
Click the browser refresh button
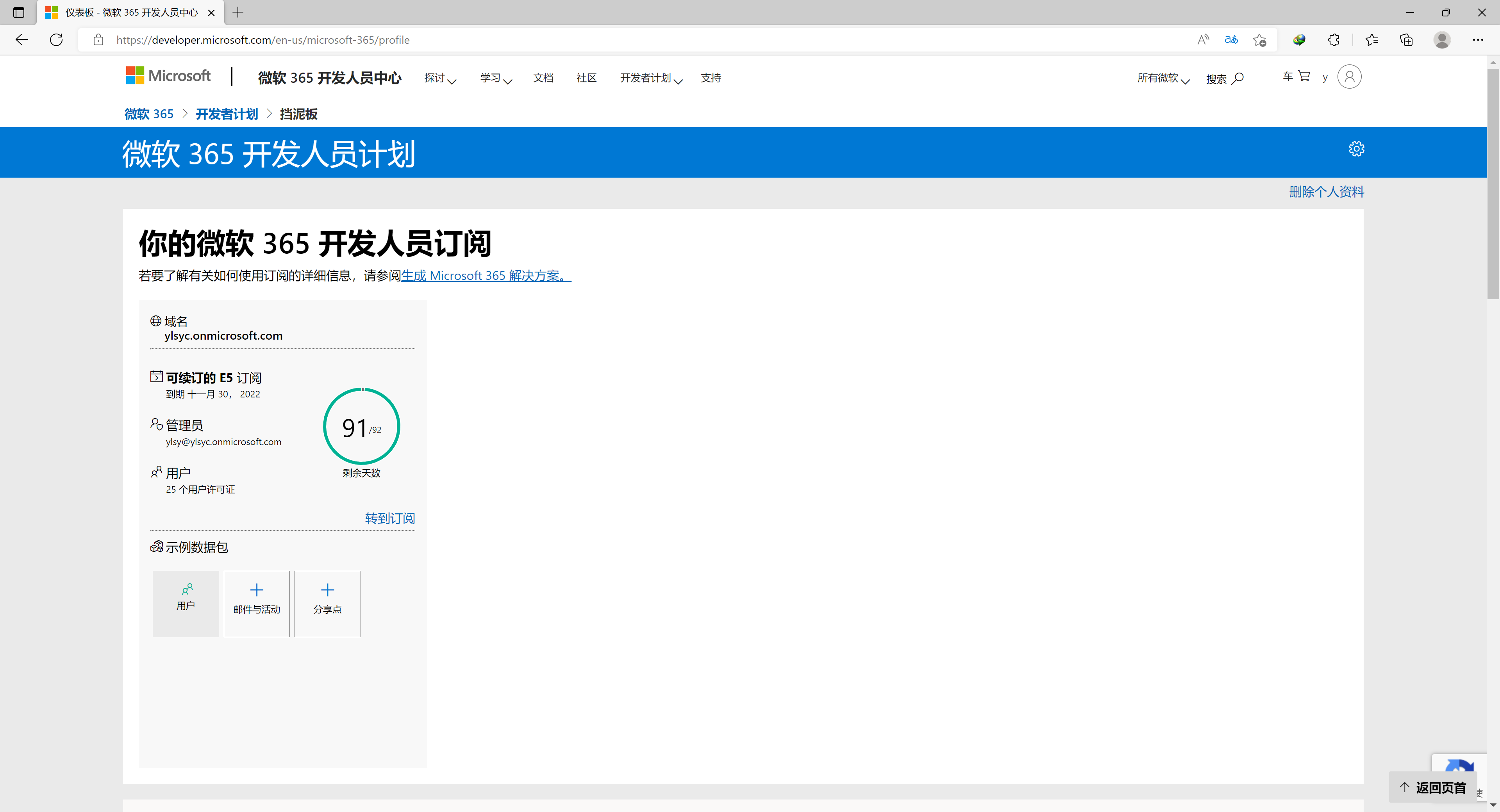[x=57, y=39]
